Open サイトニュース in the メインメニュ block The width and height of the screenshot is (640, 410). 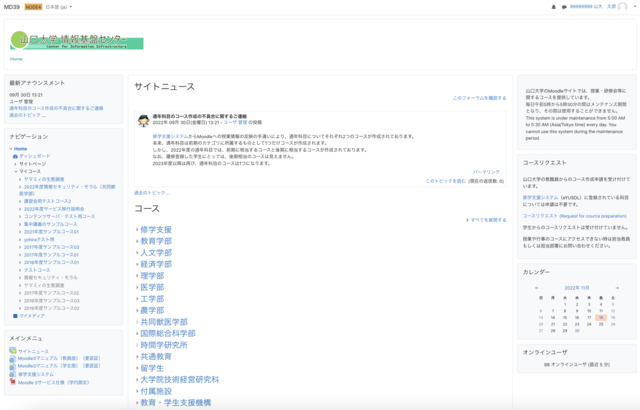[x=33, y=351]
